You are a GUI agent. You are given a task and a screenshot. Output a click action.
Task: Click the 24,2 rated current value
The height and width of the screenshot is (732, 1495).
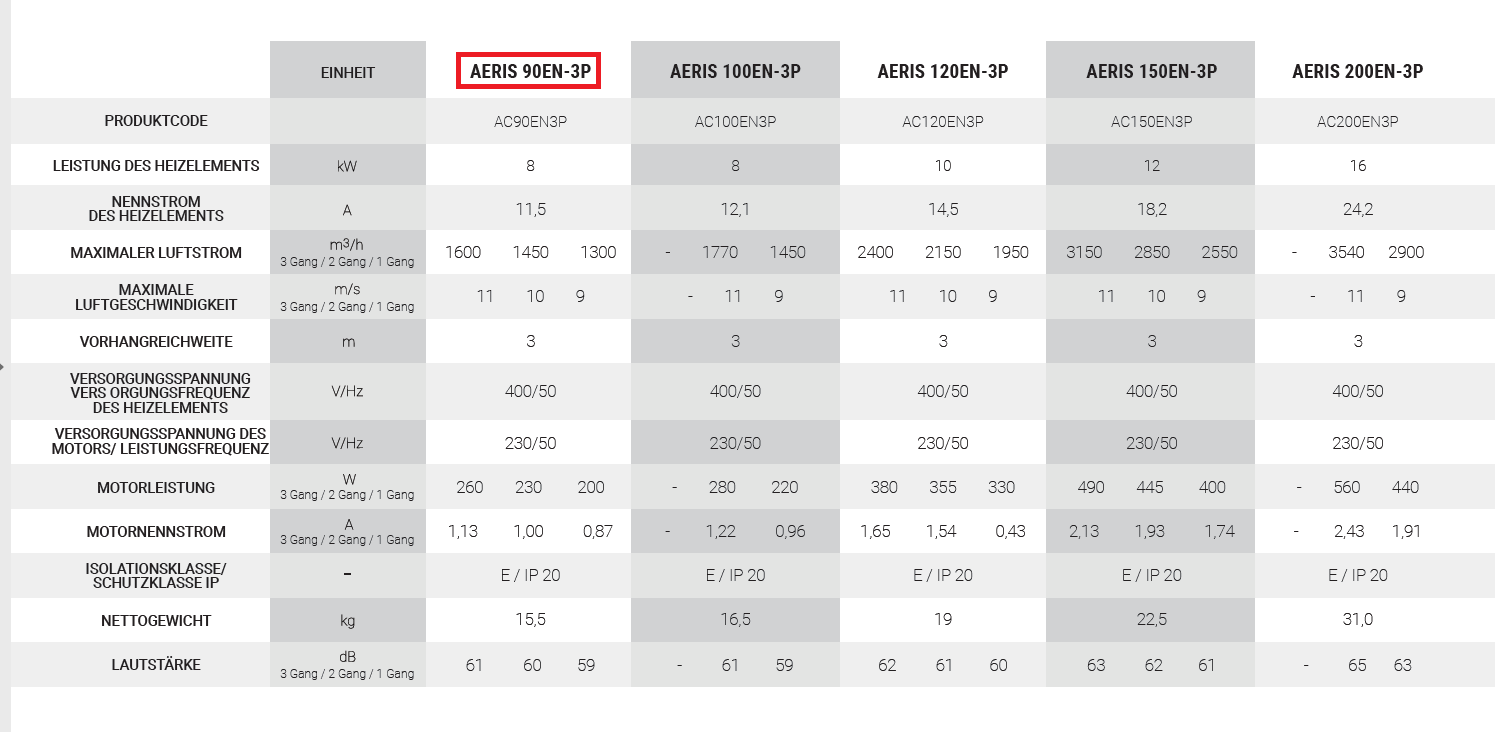pos(1357,210)
